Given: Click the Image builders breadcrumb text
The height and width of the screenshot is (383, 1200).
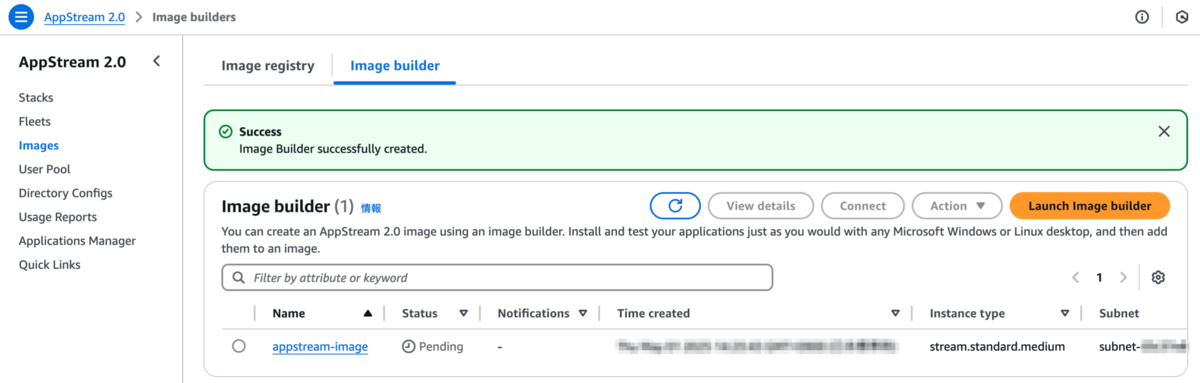Looking at the screenshot, I should coord(194,17).
